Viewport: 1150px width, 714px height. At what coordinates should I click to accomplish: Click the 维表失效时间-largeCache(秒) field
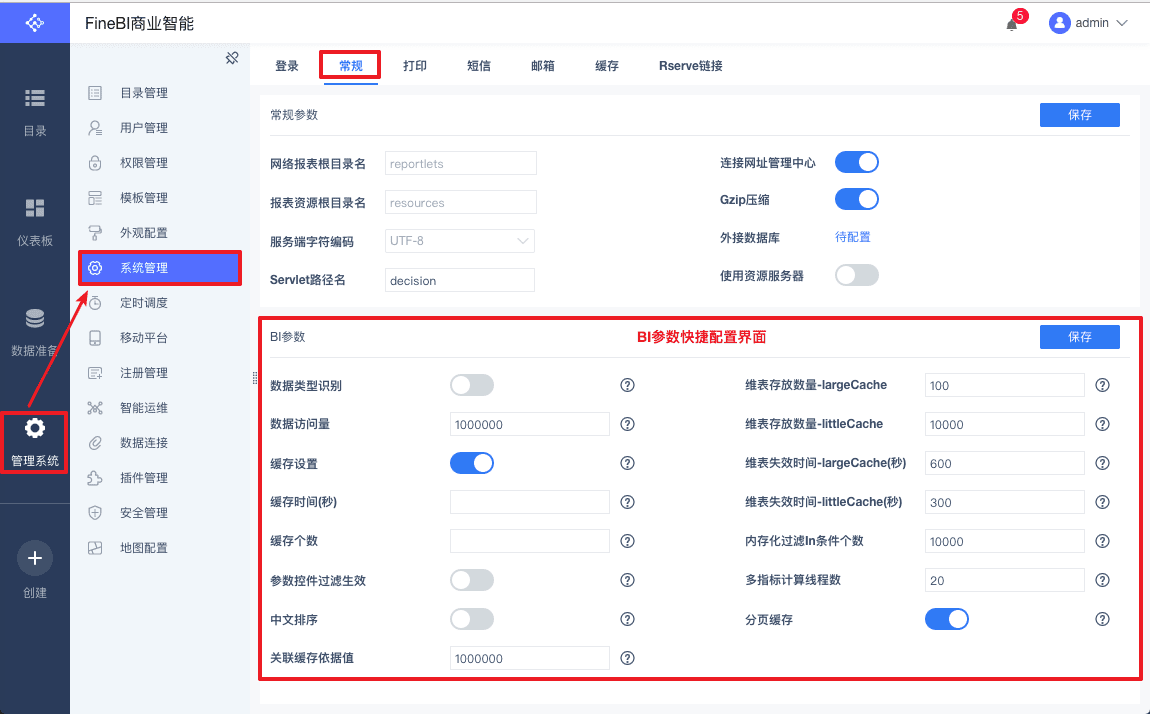coord(1005,463)
